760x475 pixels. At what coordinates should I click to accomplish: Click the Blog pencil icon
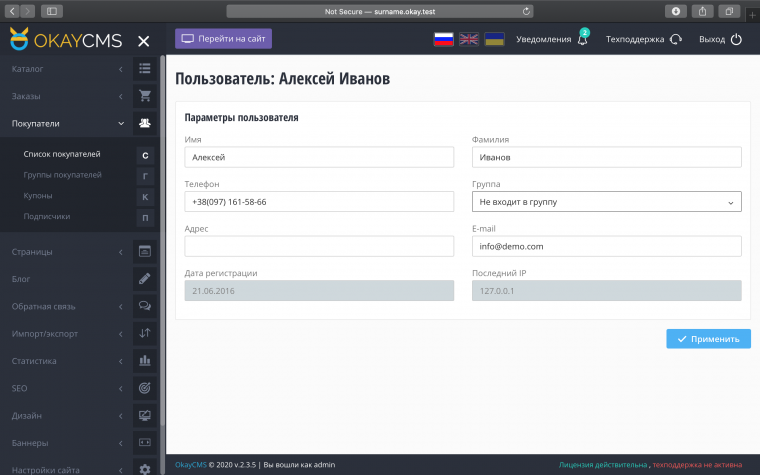145,279
